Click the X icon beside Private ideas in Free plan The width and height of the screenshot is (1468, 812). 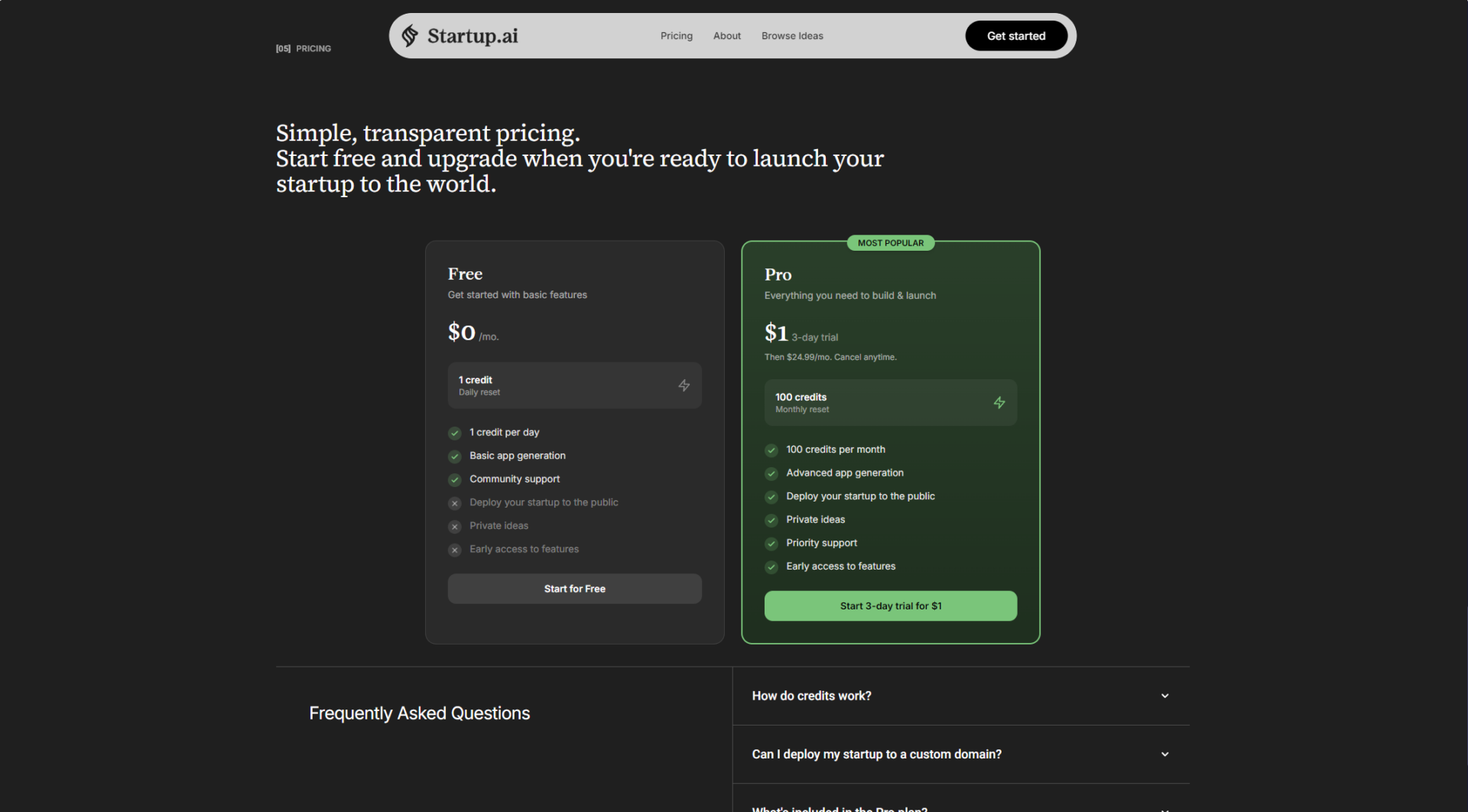(x=455, y=527)
